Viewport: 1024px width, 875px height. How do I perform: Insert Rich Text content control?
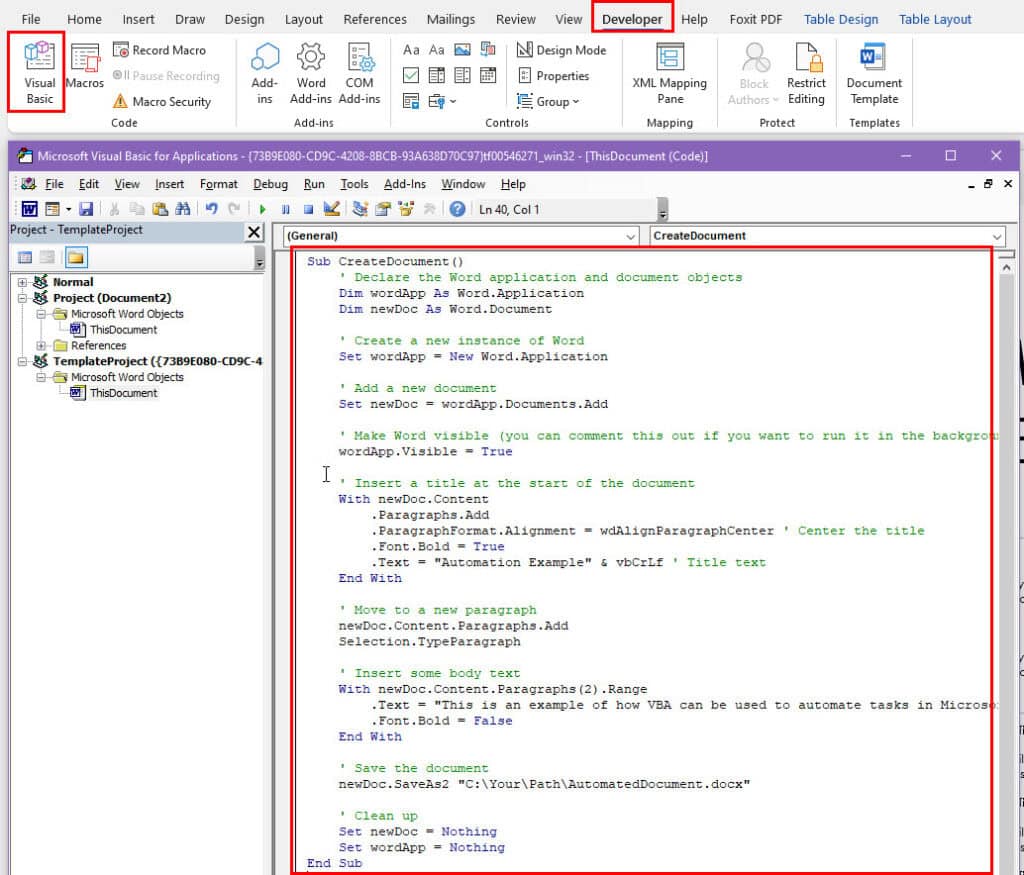pyautogui.click(x=411, y=50)
